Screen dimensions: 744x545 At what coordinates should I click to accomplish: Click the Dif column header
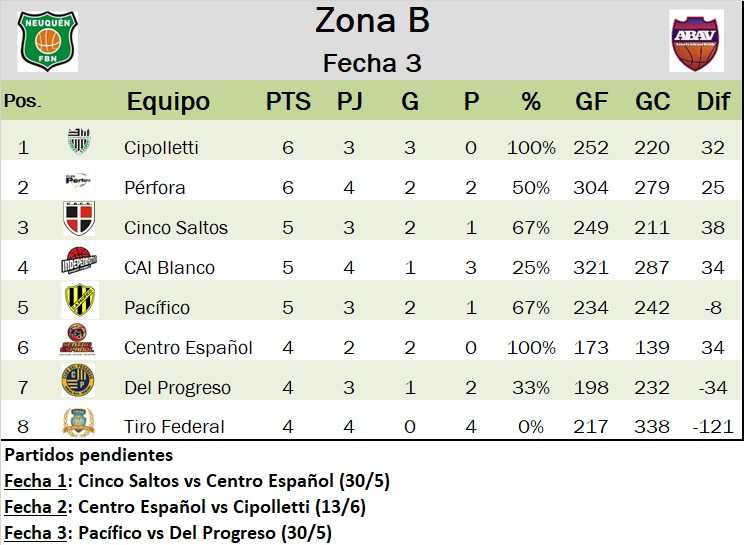[x=713, y=102]
